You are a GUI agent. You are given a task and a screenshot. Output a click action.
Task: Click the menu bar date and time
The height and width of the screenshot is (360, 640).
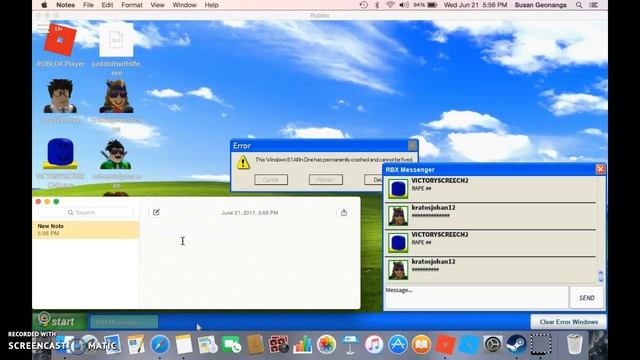[x=476, y=5]
